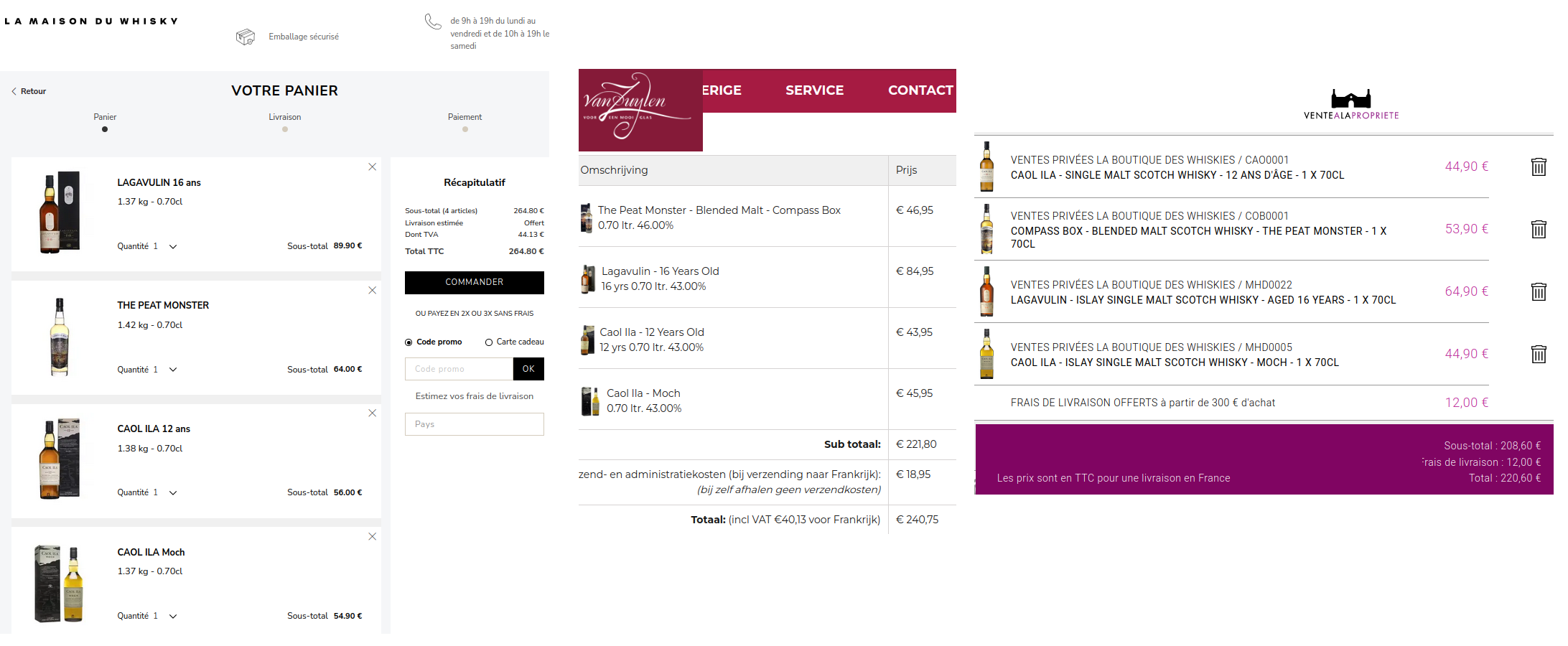Delete Caol Ila 12 ans d'âge trash icon
1568x646 pixels.
[x=1539, y=167]
